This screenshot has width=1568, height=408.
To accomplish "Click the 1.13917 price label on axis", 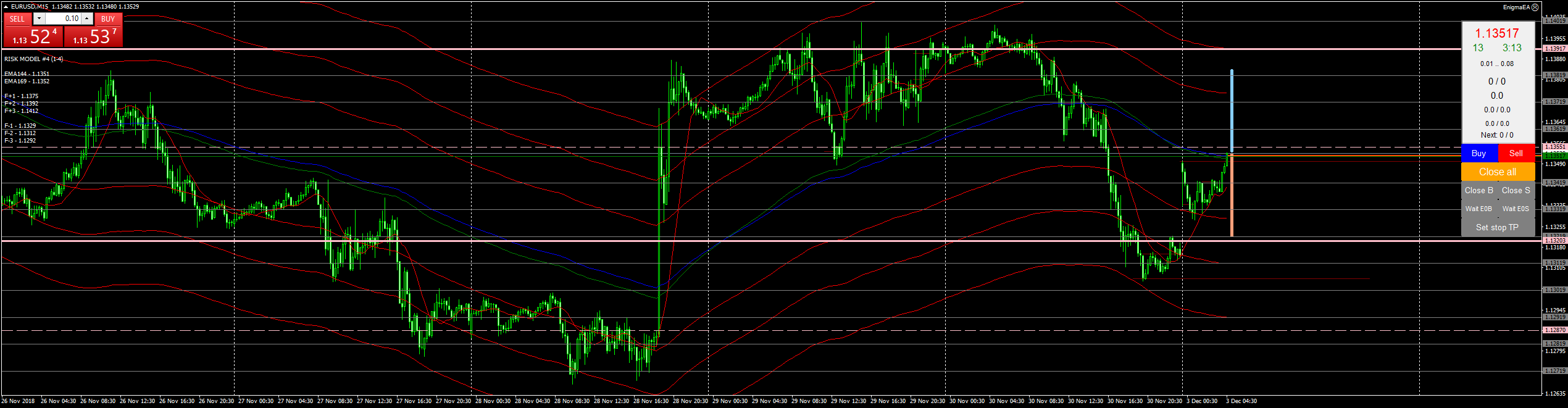I will click(x=1554, y=48).
